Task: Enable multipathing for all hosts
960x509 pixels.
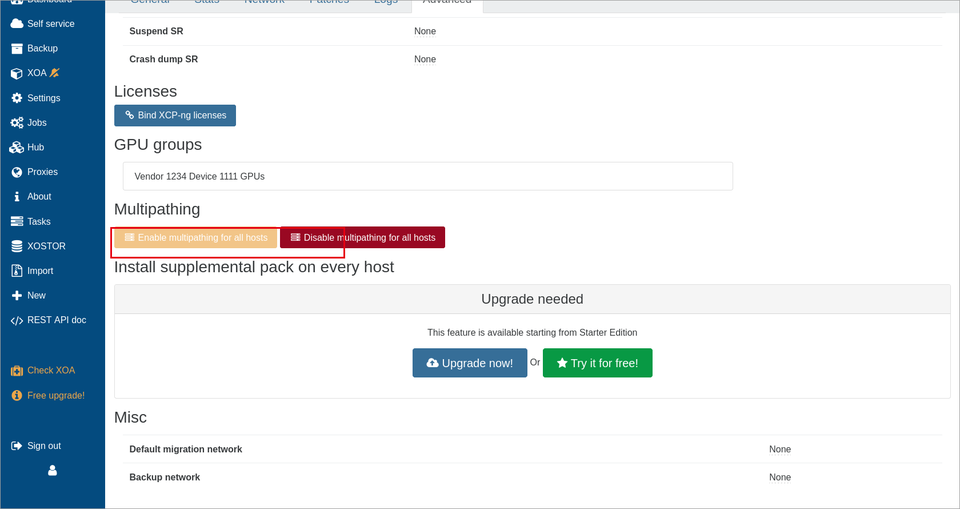Action: (196, 238)
